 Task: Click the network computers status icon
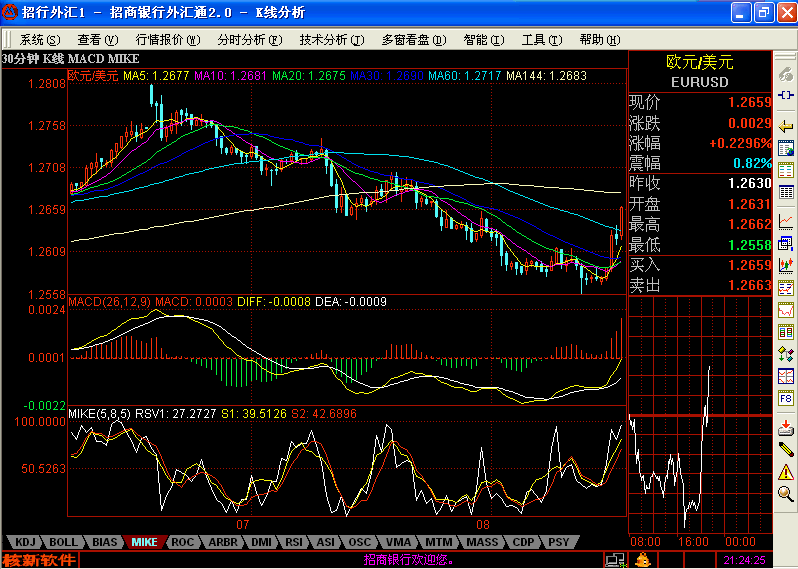point(615,560)
